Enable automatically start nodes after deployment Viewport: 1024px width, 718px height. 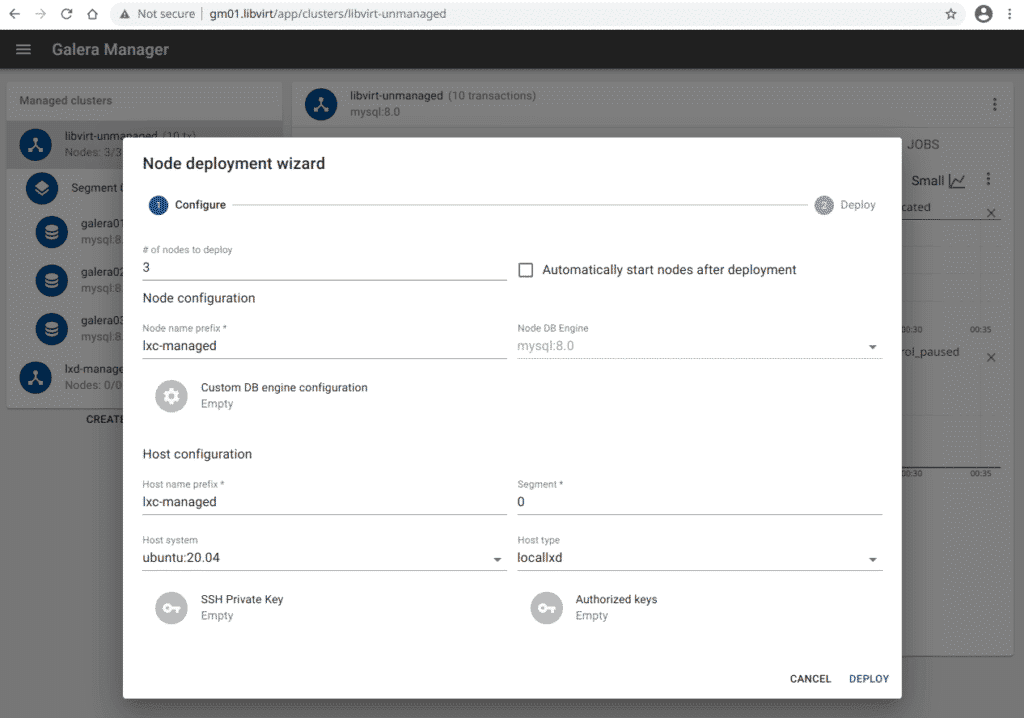tap(526, 270)
